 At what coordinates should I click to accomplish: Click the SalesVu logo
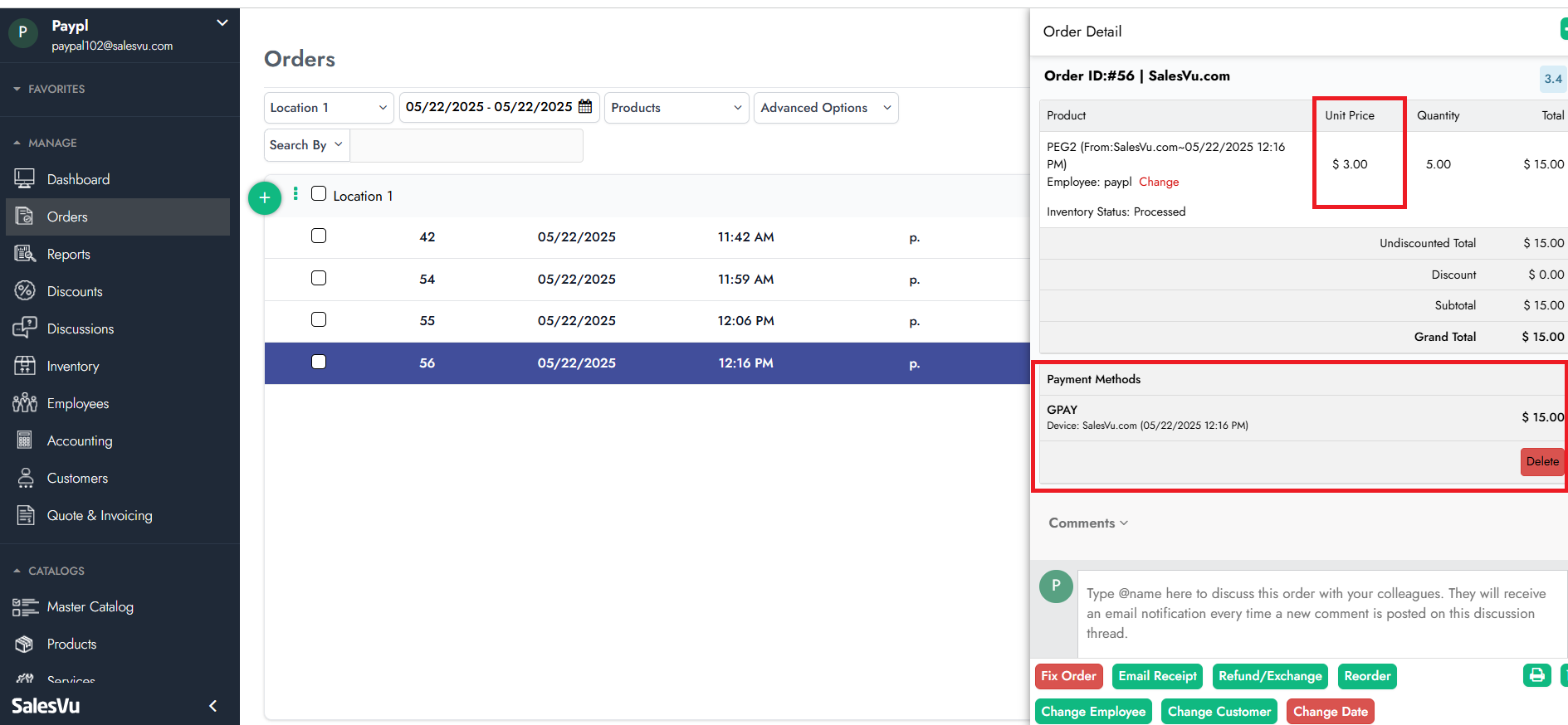pyautogui.click(x=46, y=706)
